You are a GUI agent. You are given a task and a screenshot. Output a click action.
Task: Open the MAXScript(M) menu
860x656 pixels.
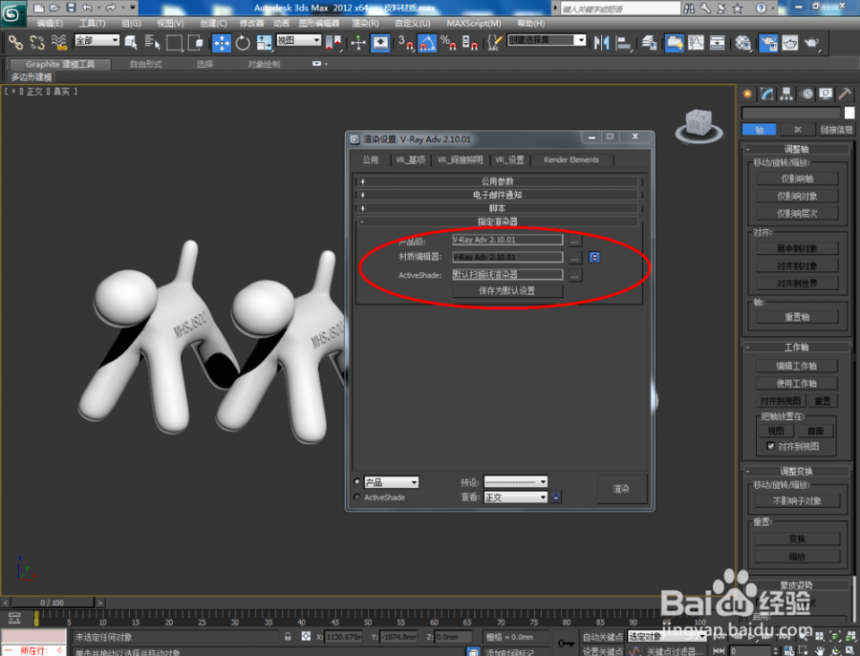coord(473,23)
